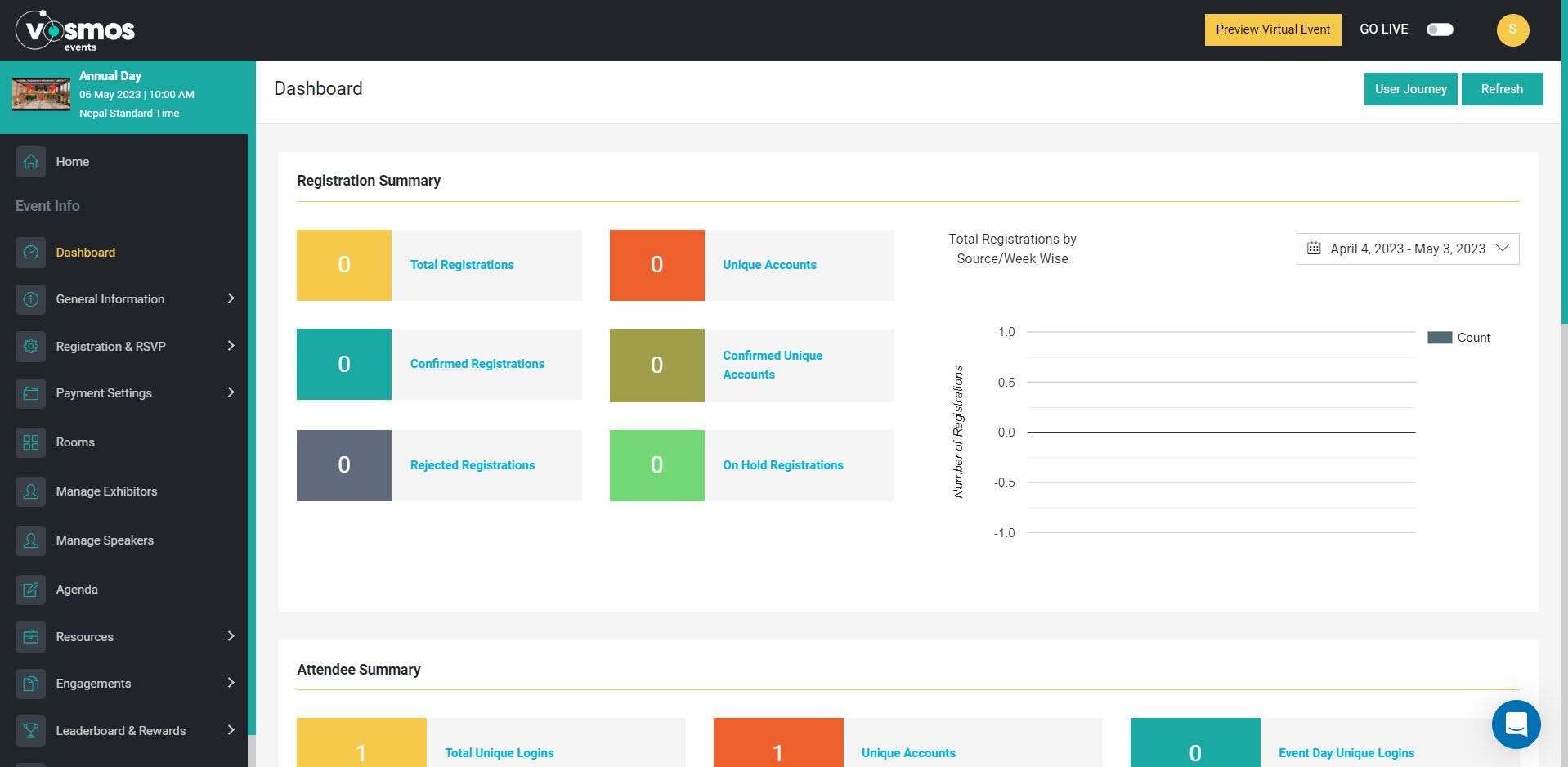This screenshot has height=767, width=1568.
Task: Open the On Hold Registrations link
Action: coord(783,465)
